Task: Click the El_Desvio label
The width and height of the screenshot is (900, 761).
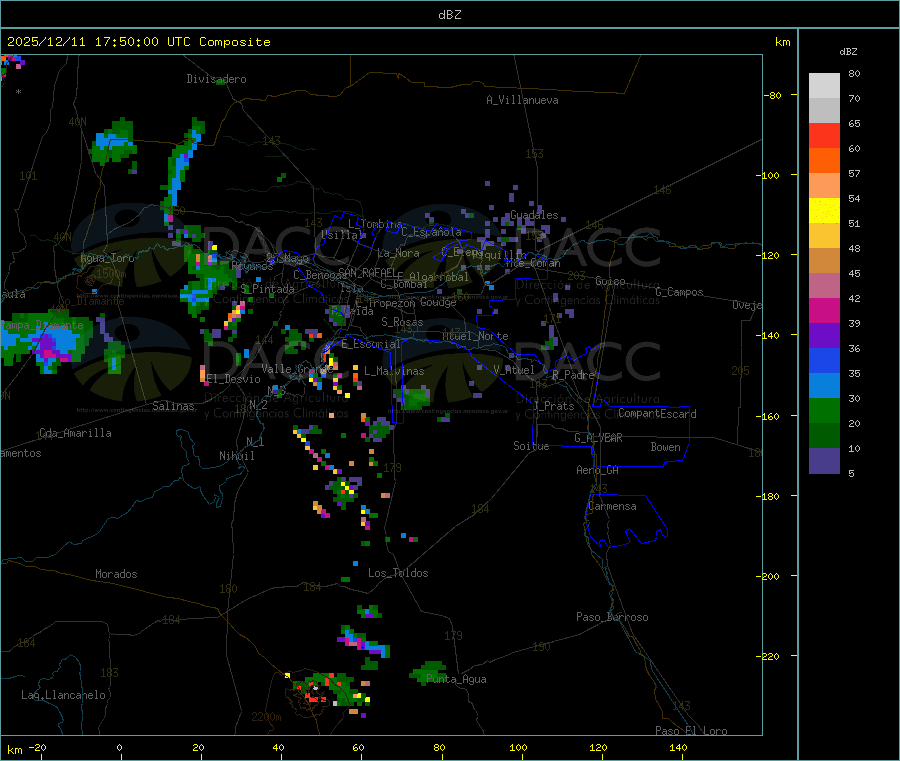Action: click(x=234, y=379)
